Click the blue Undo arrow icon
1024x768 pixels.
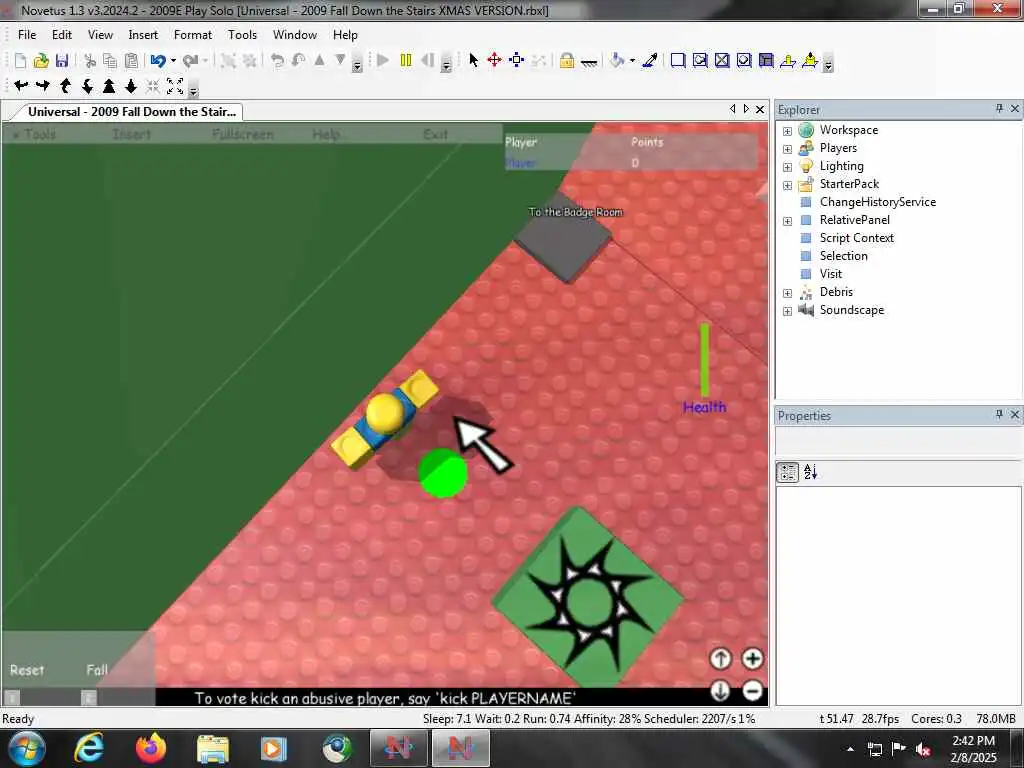point(157,61)
